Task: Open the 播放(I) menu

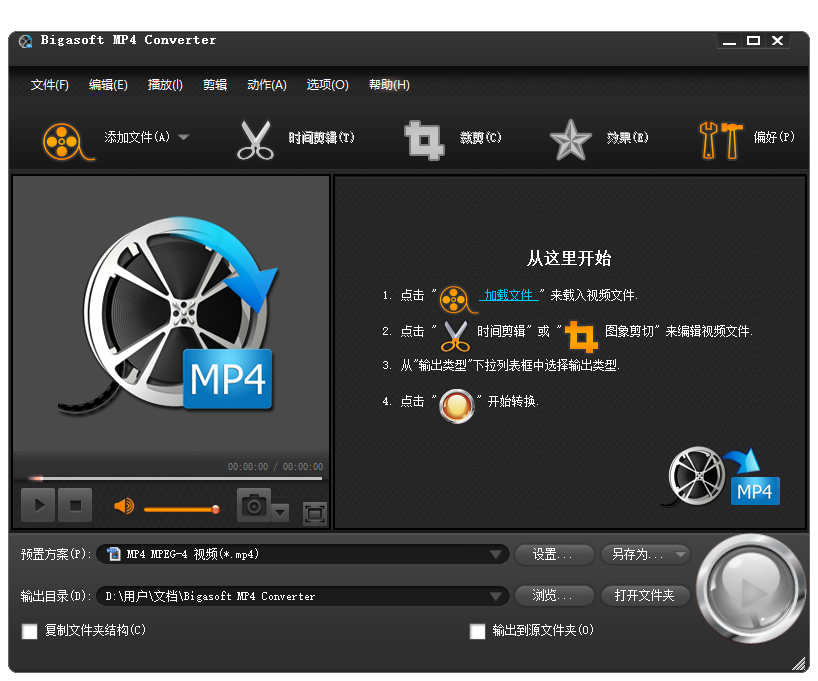Action: point(165,85)
